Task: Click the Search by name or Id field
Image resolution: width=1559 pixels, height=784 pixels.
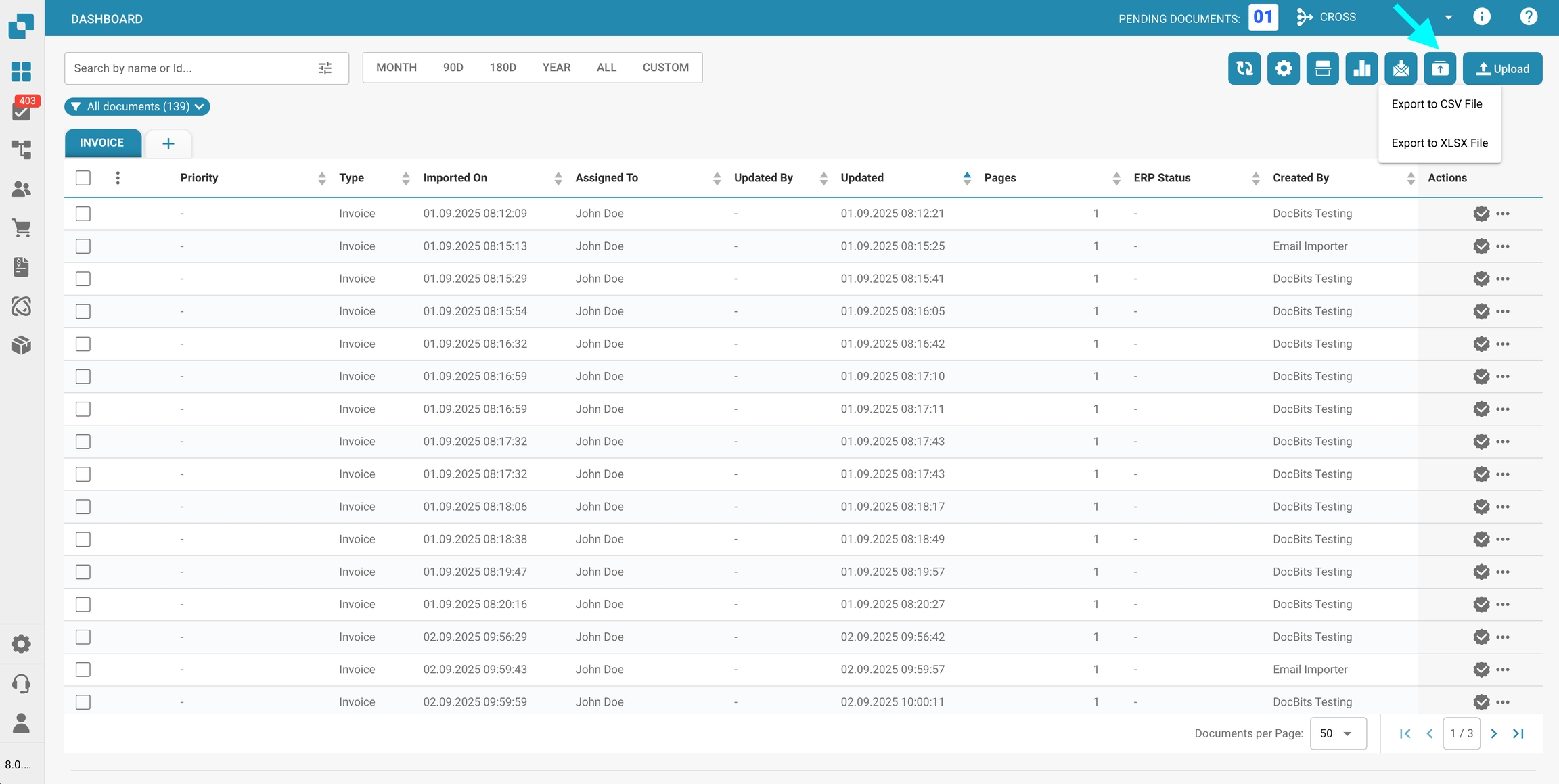Action: [189, 68]
